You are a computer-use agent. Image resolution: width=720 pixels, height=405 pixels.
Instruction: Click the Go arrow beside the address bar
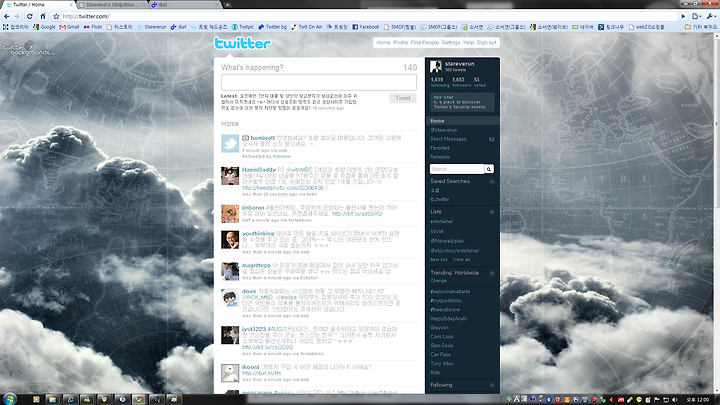pyautogui.click(x=683, y=16)
